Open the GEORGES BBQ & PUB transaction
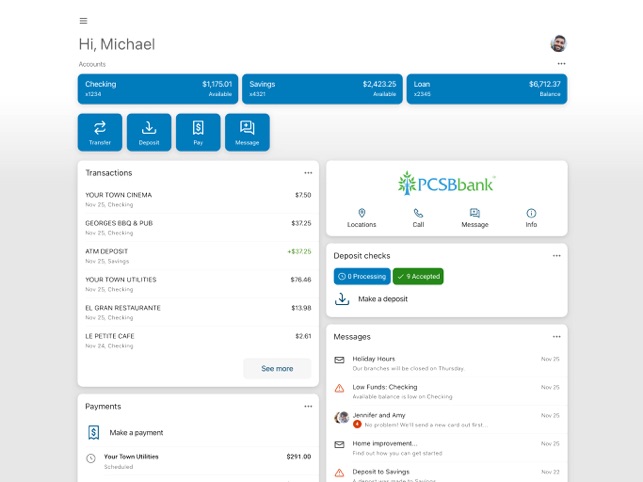643x482 pixels. [198, 228]
